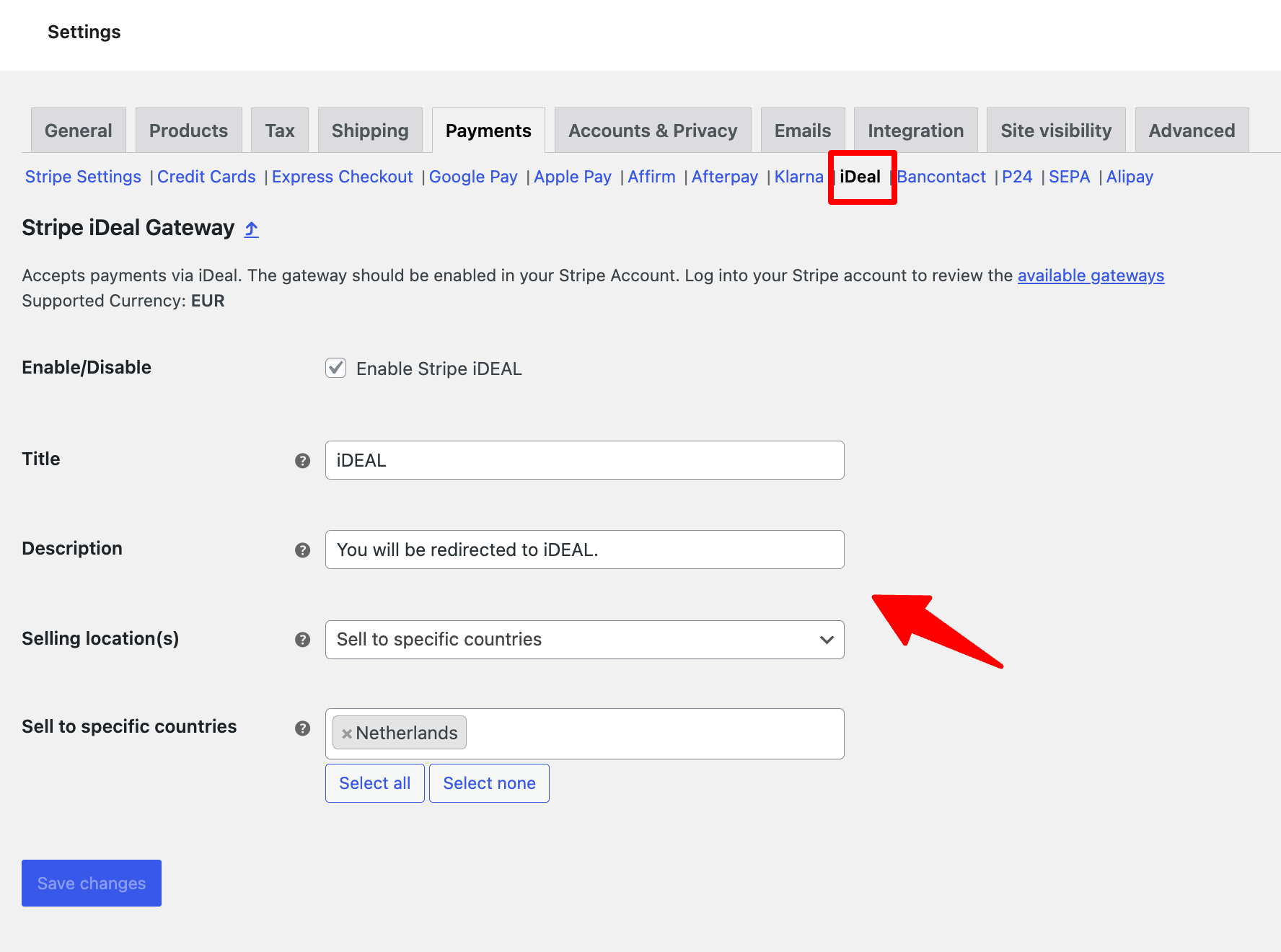Open the Apple Pay settings link
This screenshot has width=1281, height=952.
click(573, 177)
